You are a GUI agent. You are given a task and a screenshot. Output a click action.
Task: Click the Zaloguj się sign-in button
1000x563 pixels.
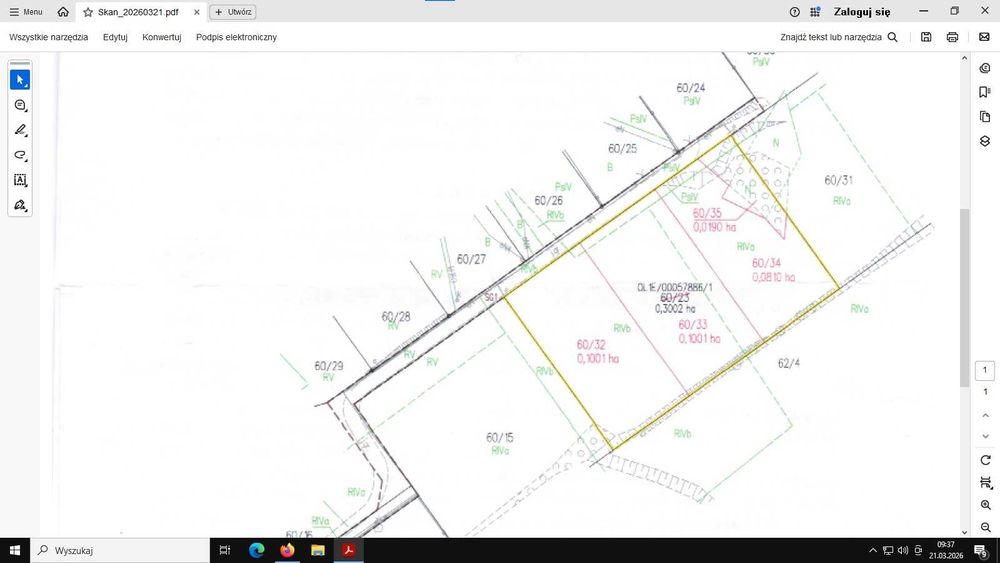862,12
